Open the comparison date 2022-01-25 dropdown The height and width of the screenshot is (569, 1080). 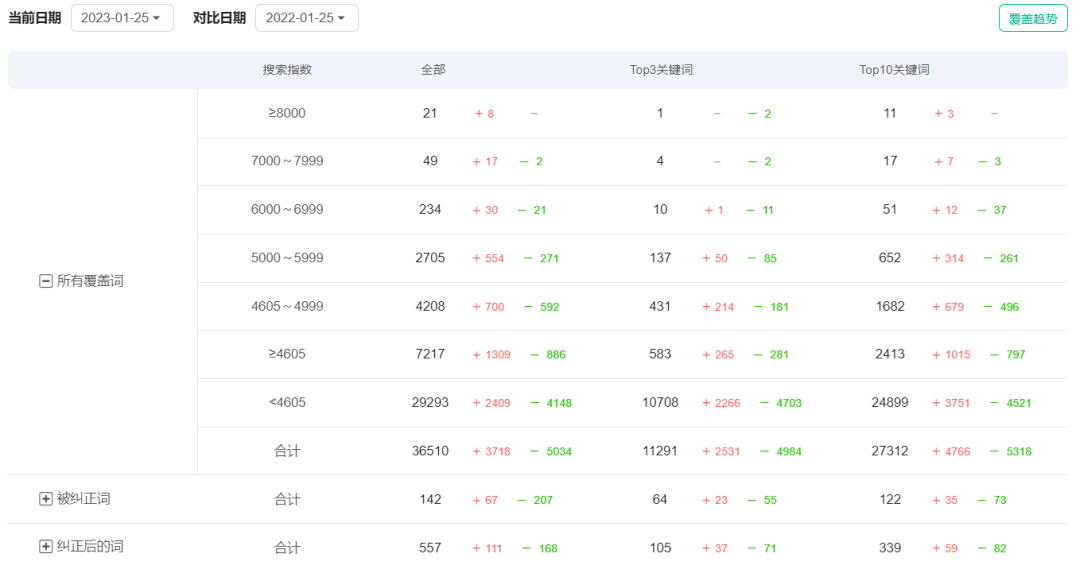306,18
